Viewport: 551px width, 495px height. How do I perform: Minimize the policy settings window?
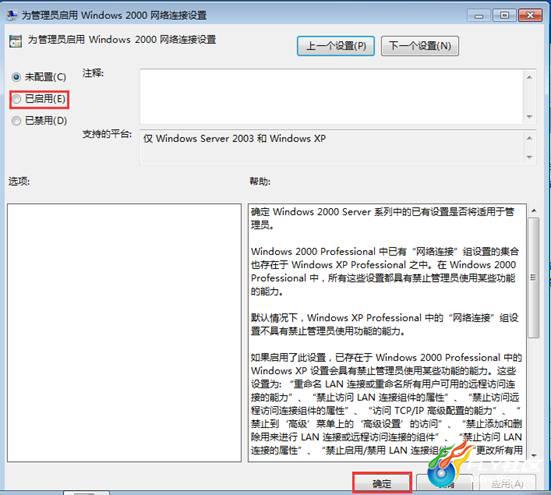478,15
